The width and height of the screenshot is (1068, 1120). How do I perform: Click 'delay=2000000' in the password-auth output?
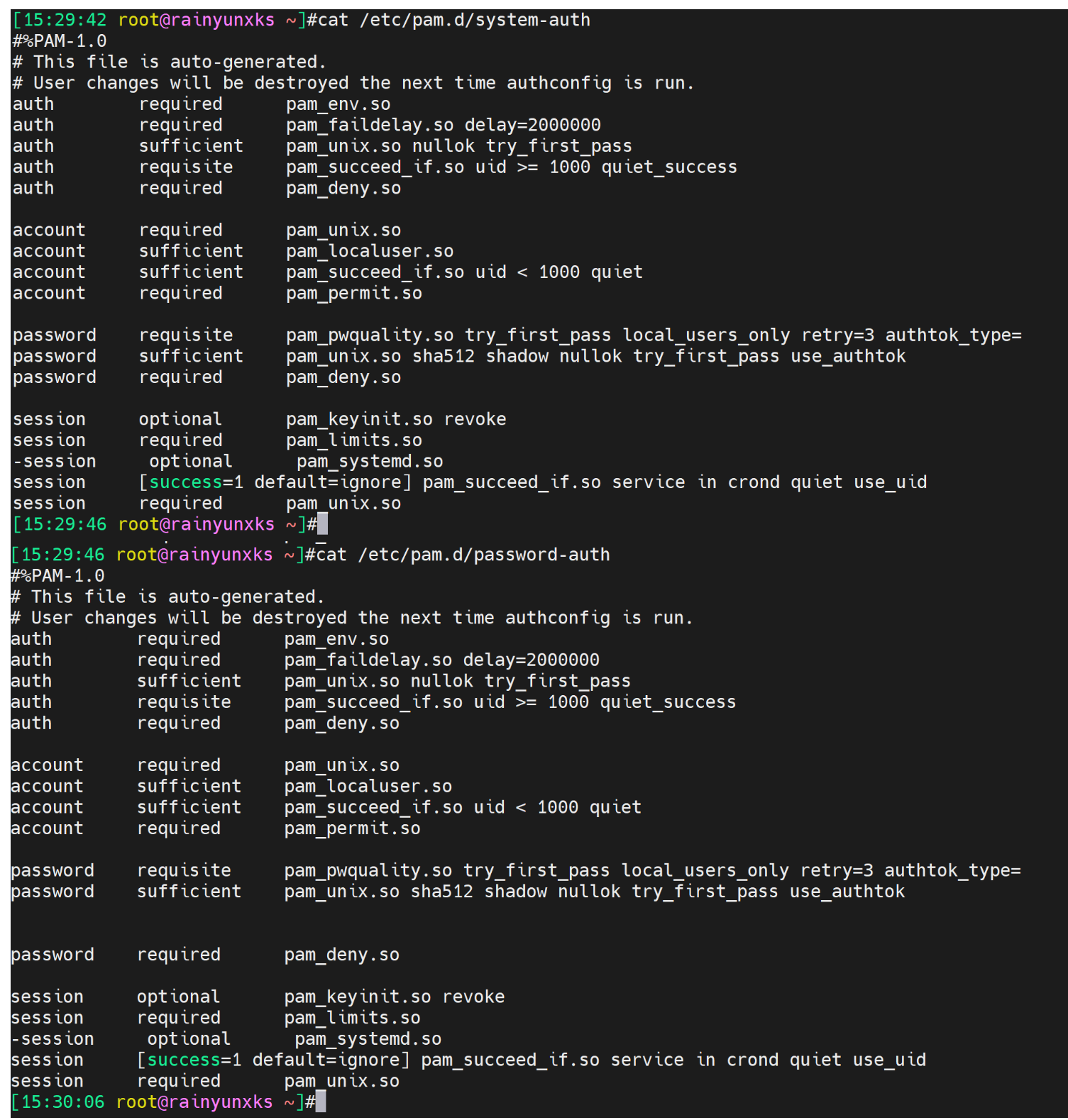531,660
